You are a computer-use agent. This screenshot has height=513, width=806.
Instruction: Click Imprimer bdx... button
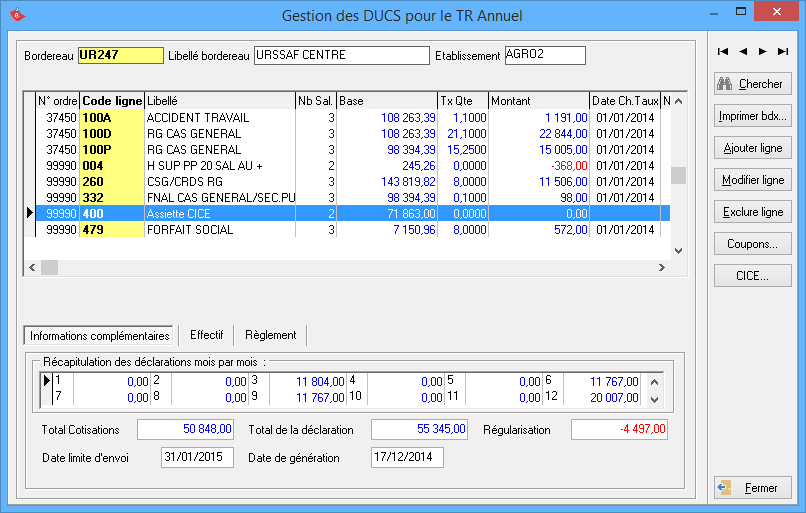pos(753,116)
